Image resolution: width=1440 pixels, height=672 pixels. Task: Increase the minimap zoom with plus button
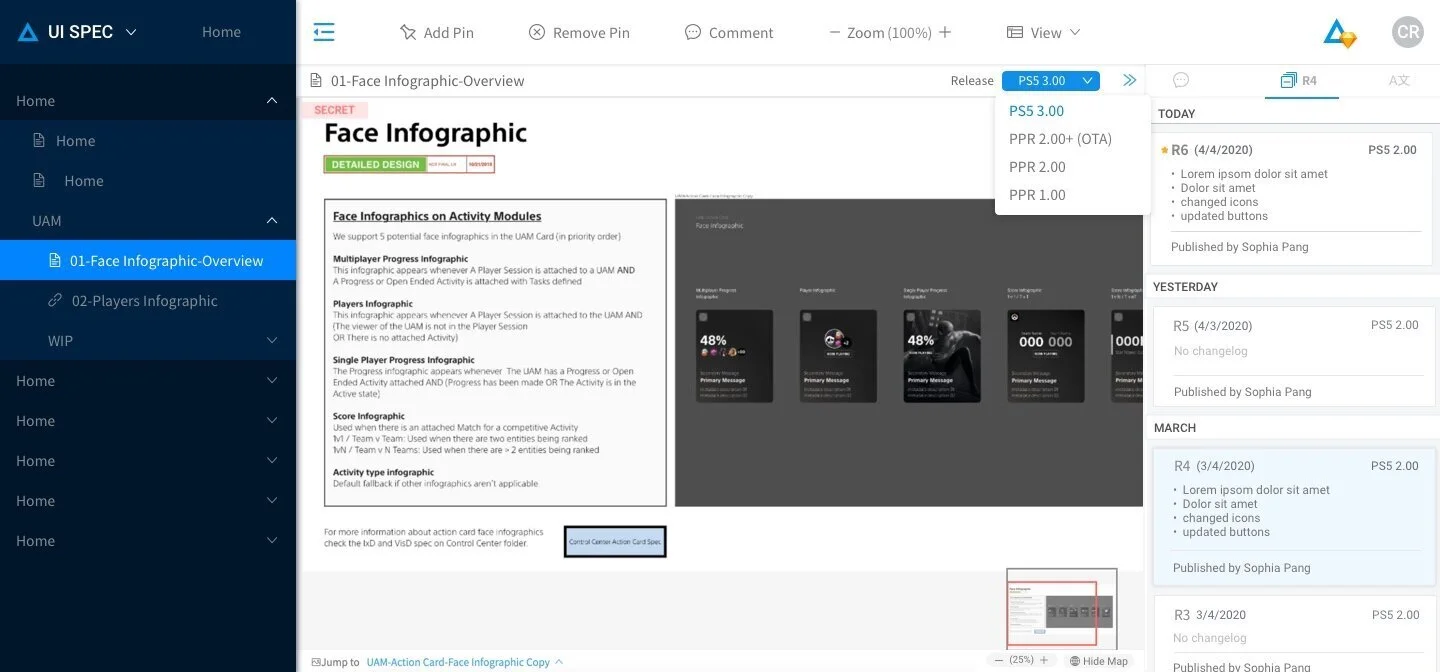click(1044, 660)
